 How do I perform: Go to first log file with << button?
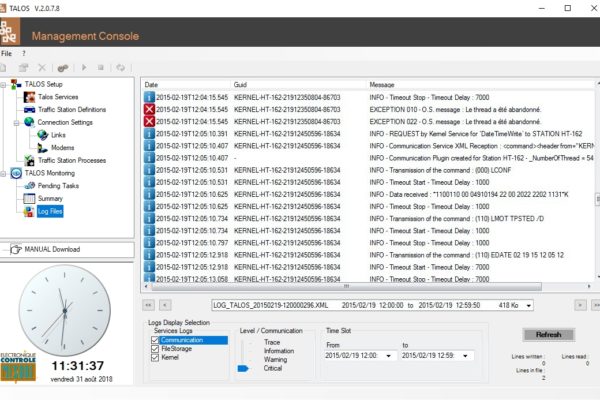click(148, 305)
